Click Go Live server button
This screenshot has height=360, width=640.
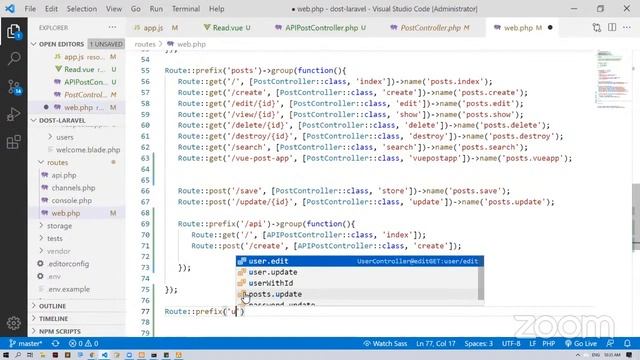point(580,344)
